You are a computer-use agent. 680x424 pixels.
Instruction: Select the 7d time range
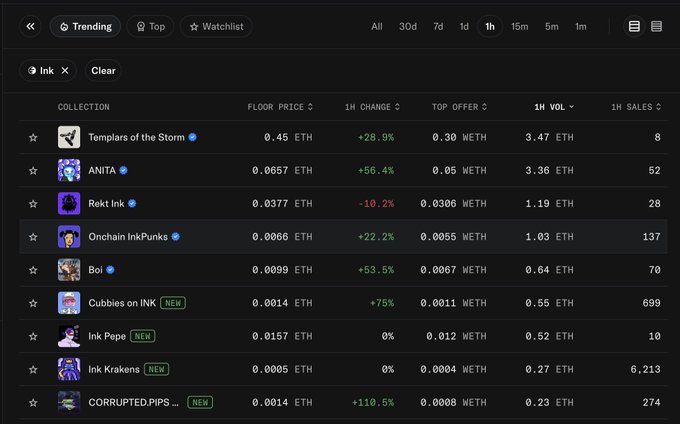pos(438,26)
